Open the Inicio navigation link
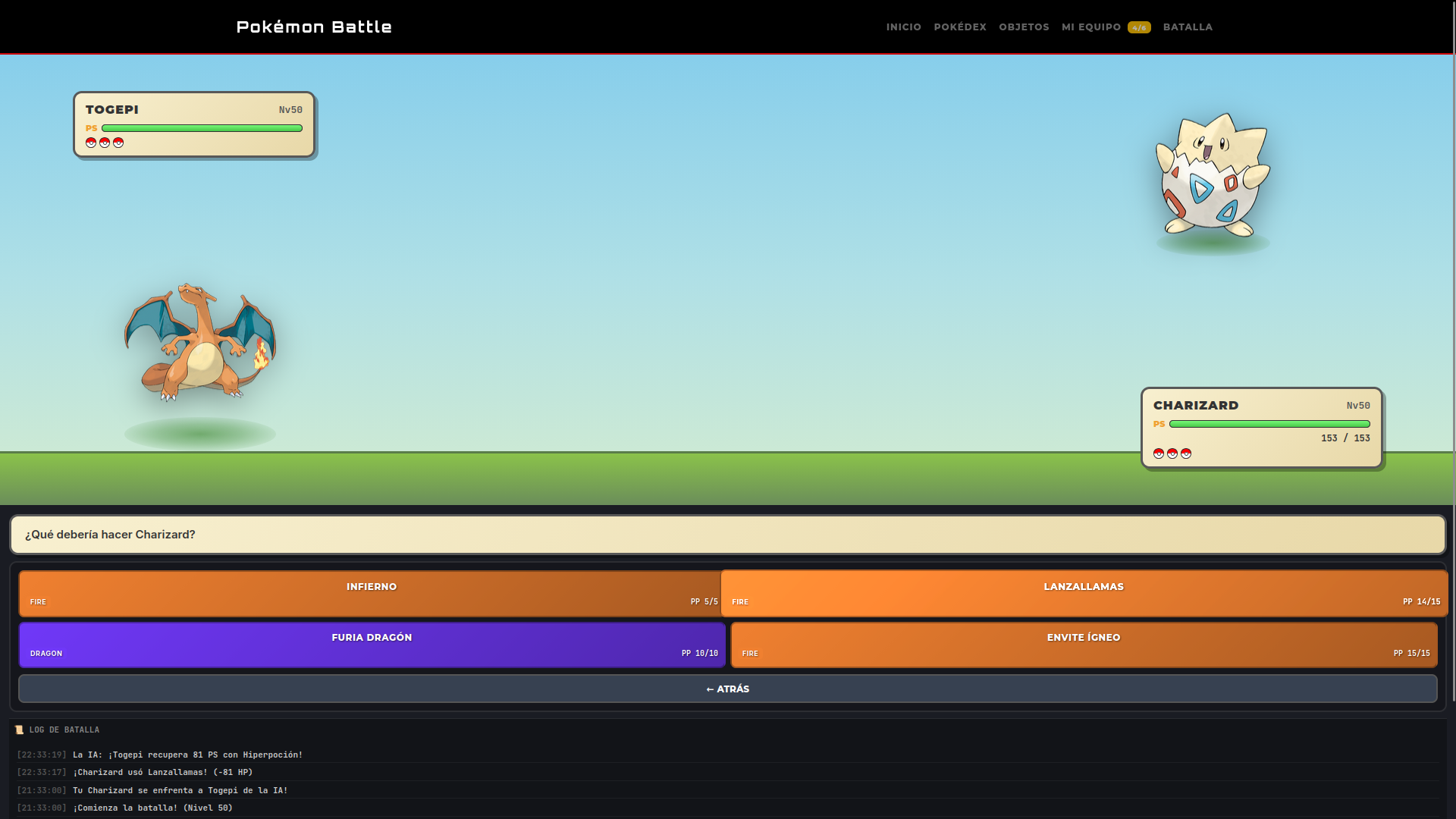The image size is (1456, 819). (x=904, y=27)
